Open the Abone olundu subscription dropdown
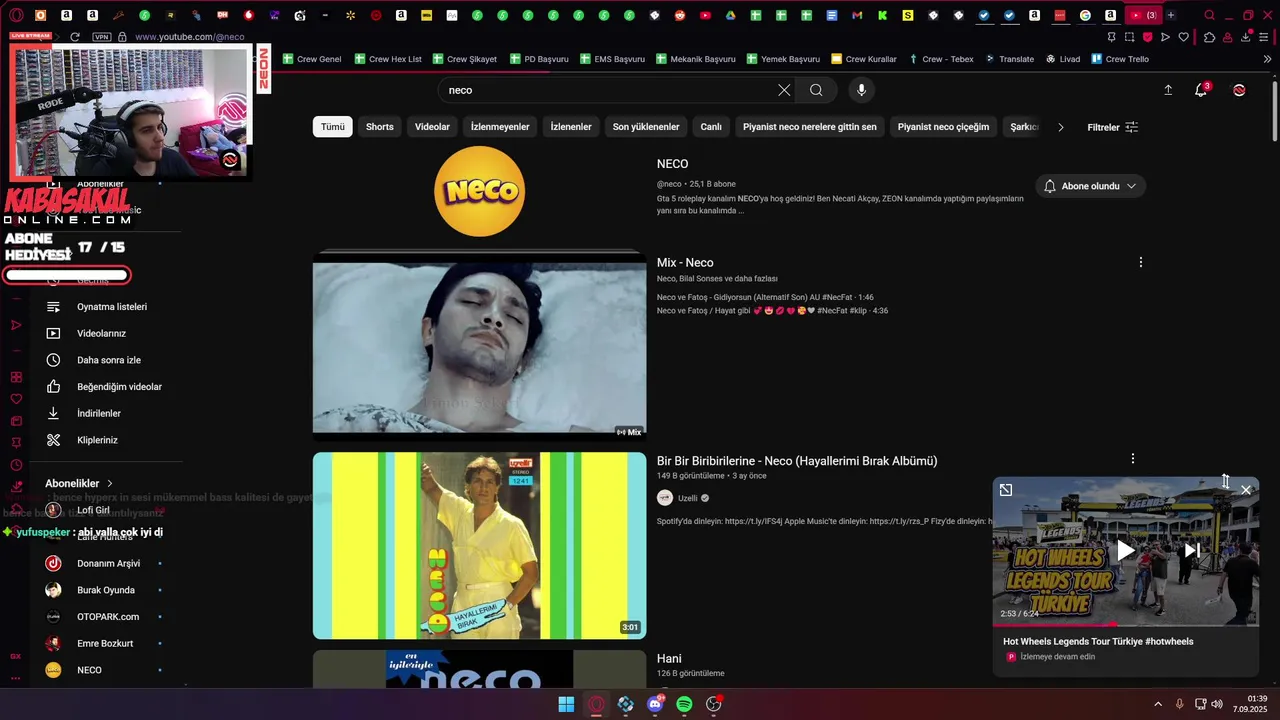 pos(1090,186)
